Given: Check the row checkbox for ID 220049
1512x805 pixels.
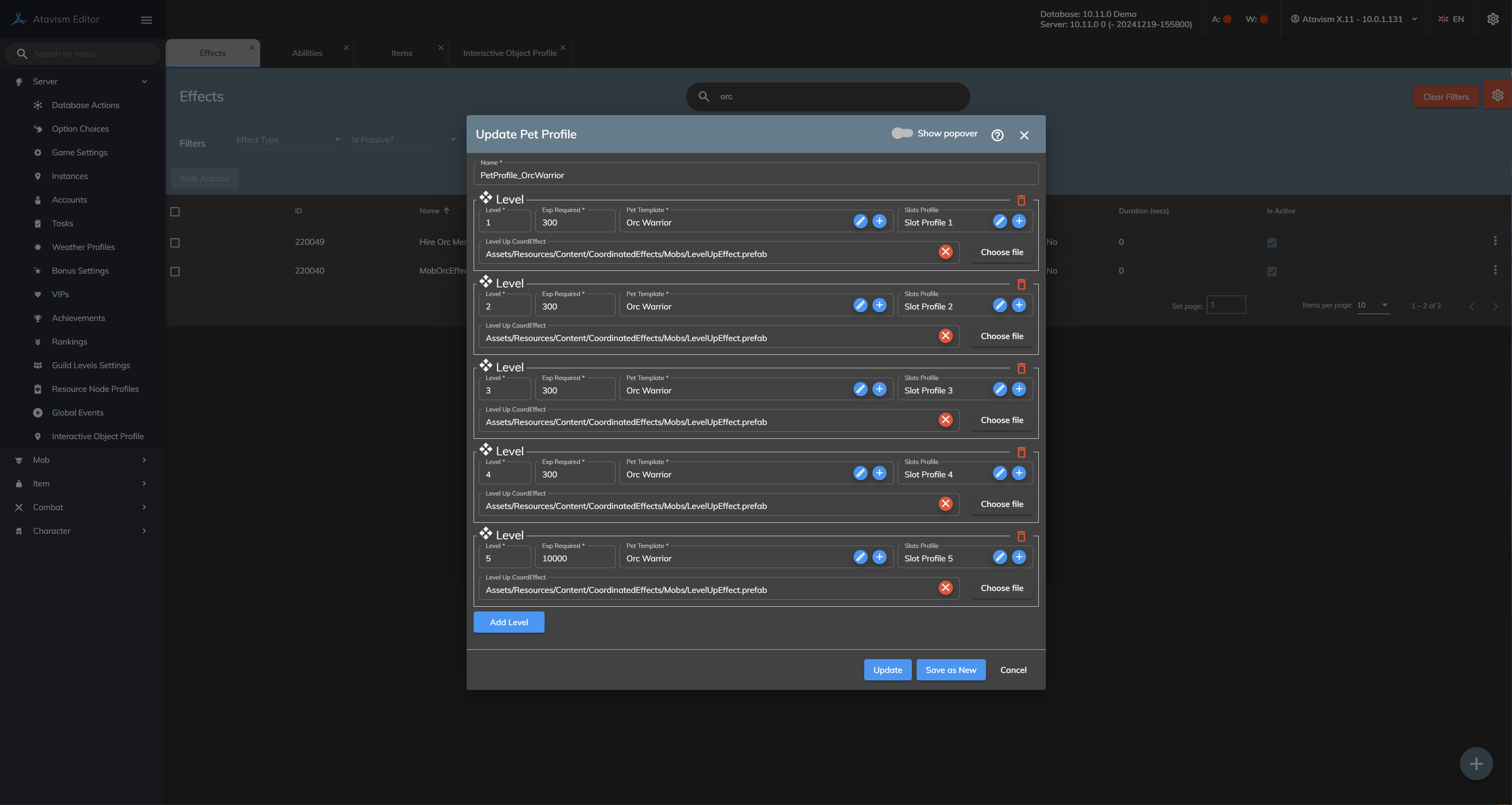Looking at the screenshot, I should point(175,242).
